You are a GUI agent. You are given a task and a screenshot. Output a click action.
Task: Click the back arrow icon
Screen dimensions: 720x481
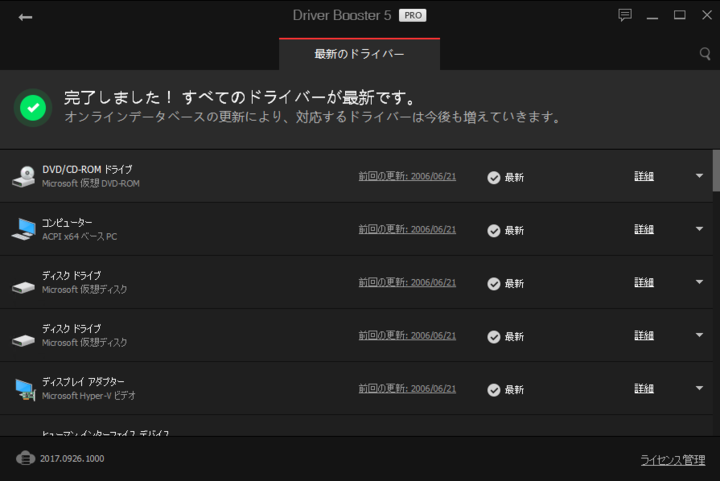click(25, 17)
